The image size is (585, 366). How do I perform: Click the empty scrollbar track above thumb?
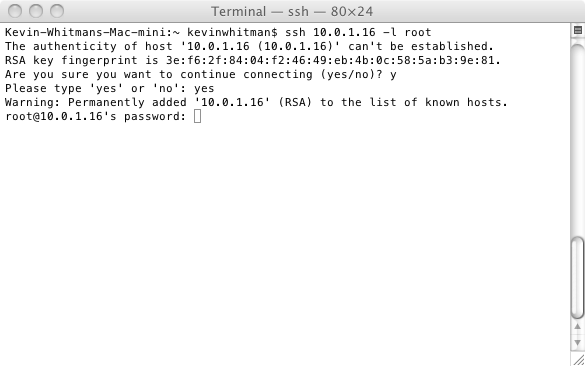coord(578,140)
